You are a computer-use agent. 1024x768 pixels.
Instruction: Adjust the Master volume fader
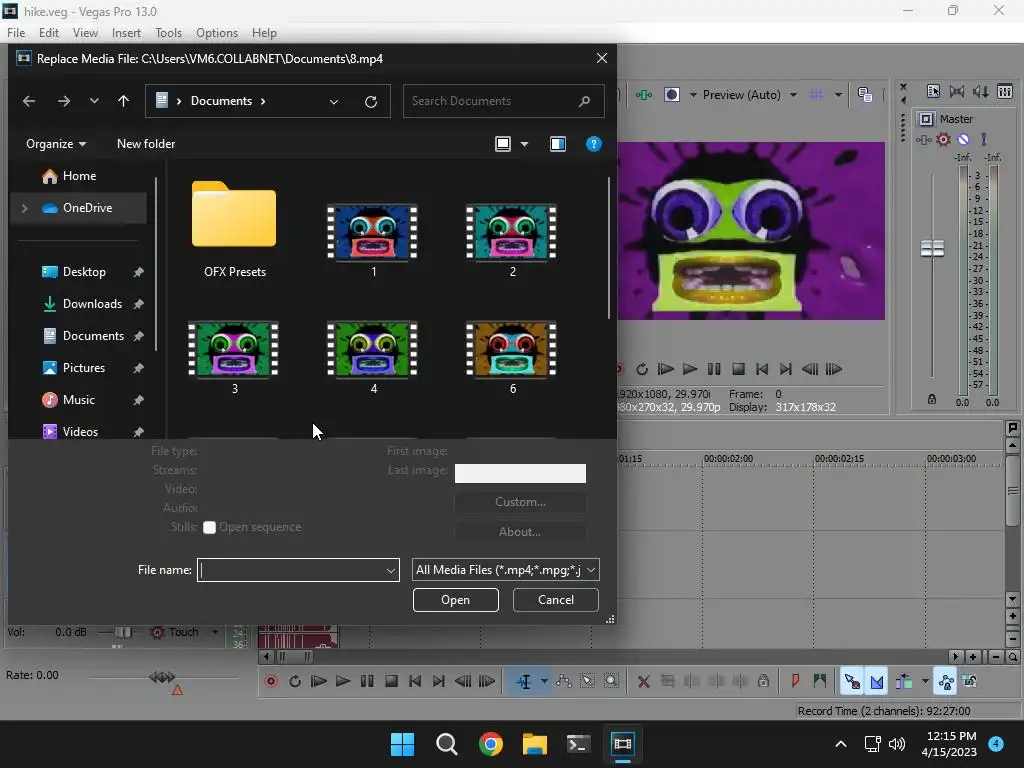[932, 248]
